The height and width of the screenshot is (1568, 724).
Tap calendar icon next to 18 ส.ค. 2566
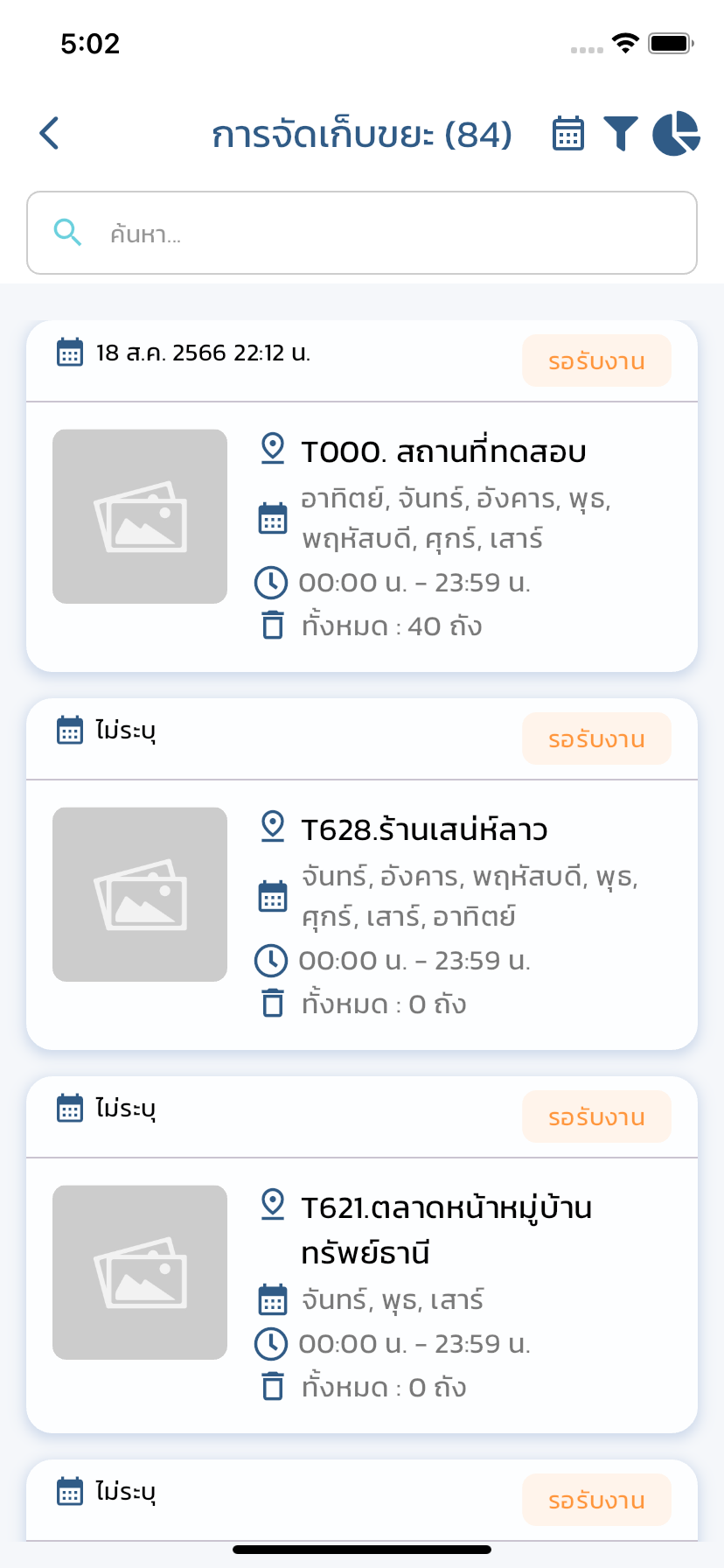click(x=70, y=353)
